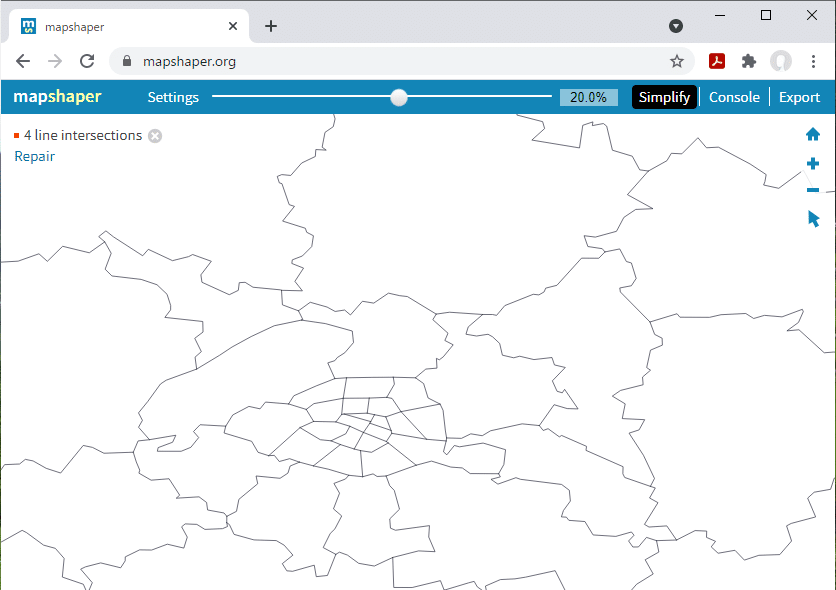Click the Simplify button

(664, 97)
